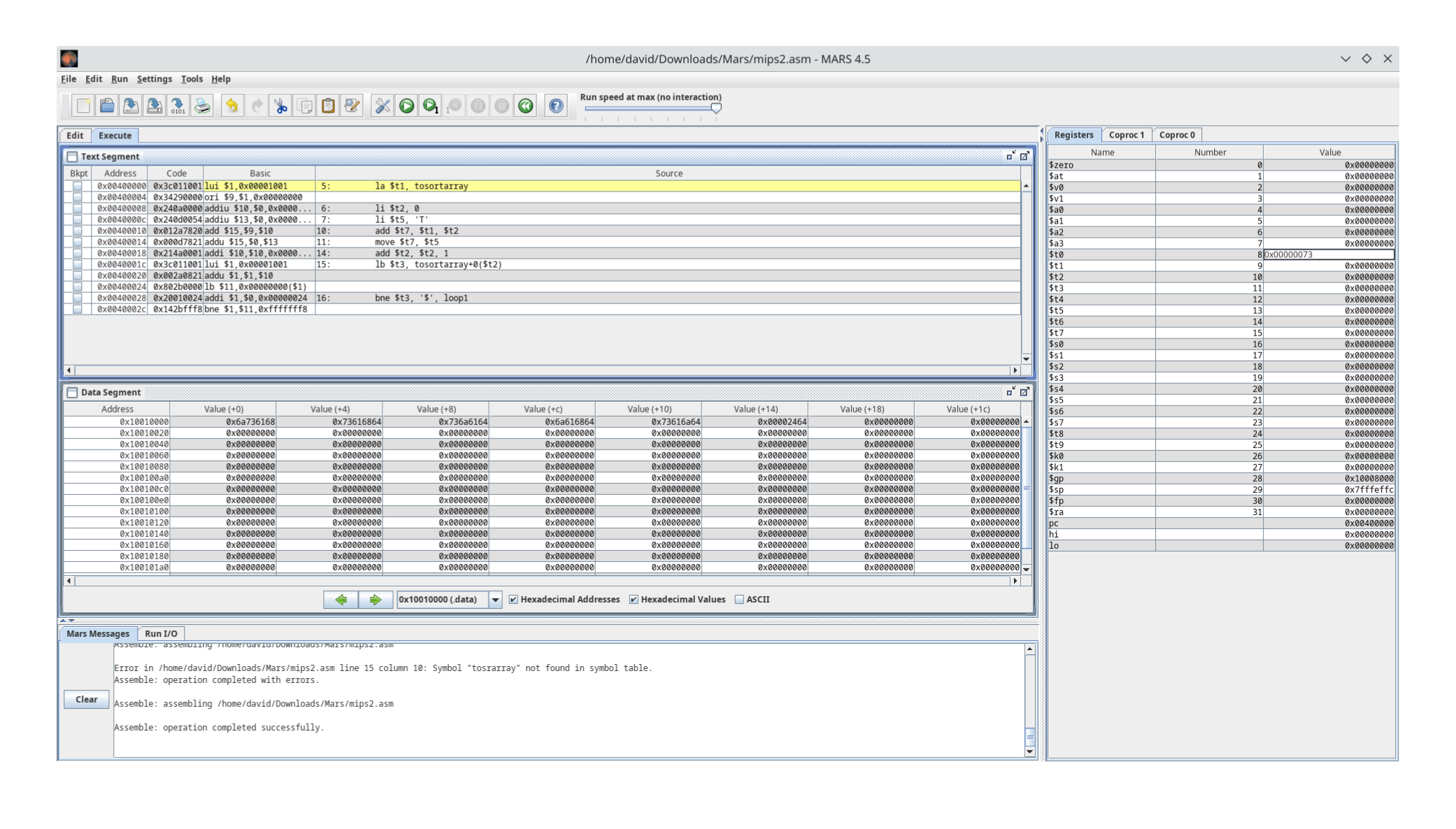Click the Paste clipboard icon
The image size is (1456, 829).
point(328,107)
